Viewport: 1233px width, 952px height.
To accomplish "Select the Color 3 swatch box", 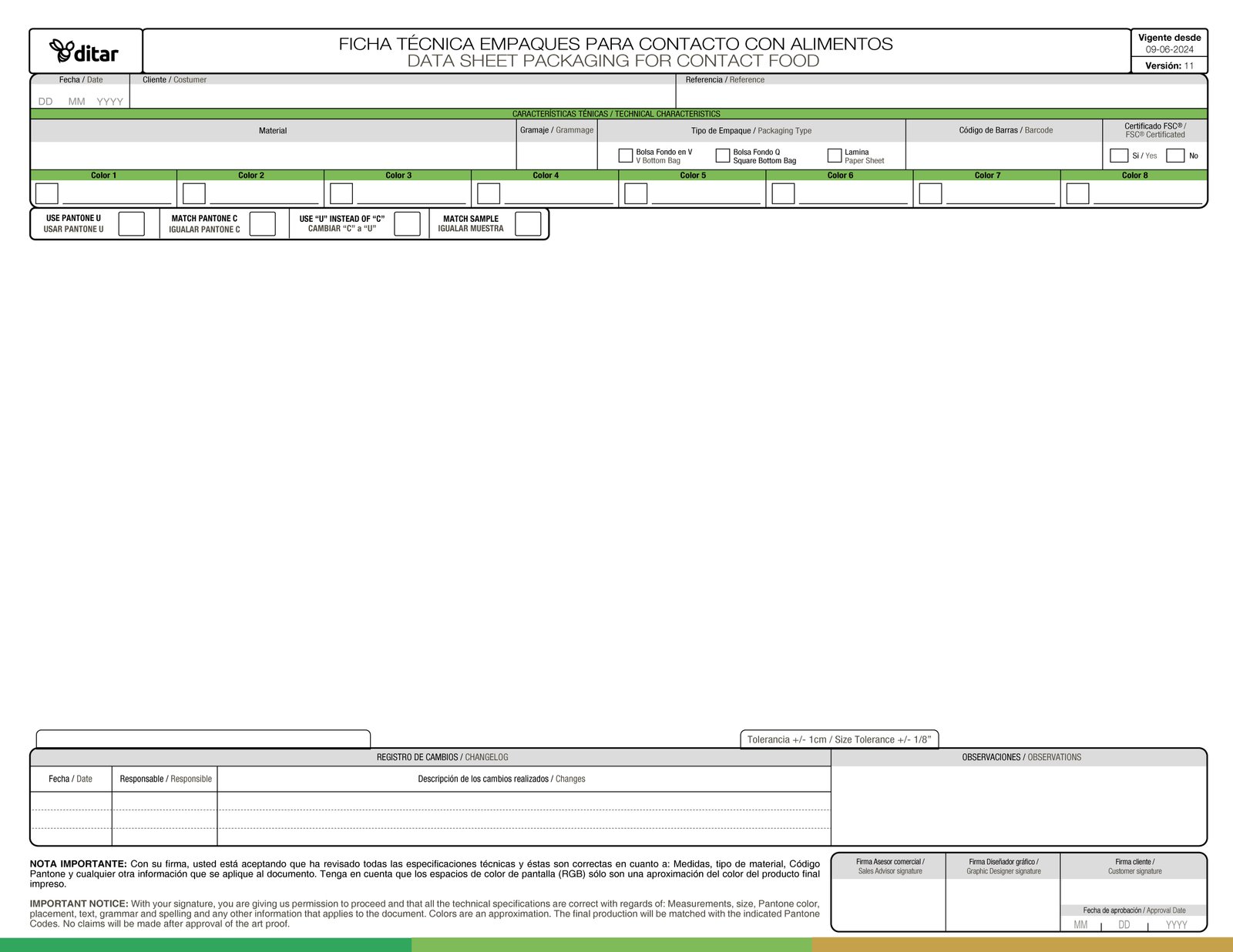I will (x=341, y=193).
